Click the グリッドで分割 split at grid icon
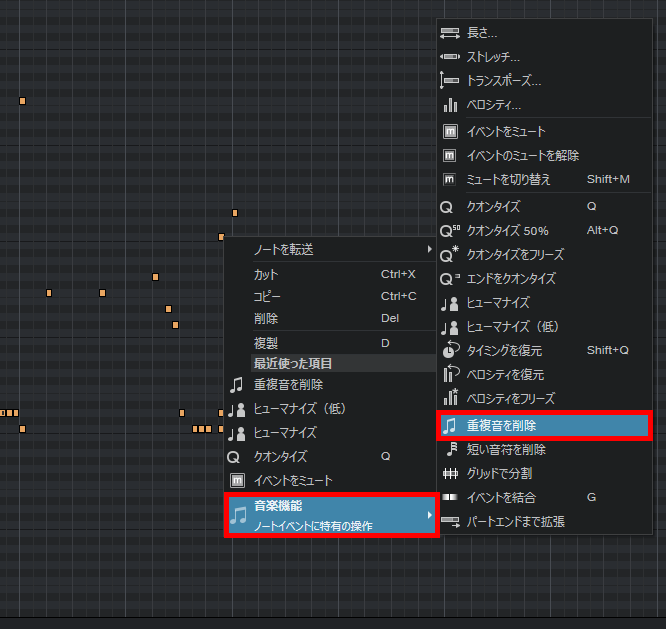 [449, 473]
